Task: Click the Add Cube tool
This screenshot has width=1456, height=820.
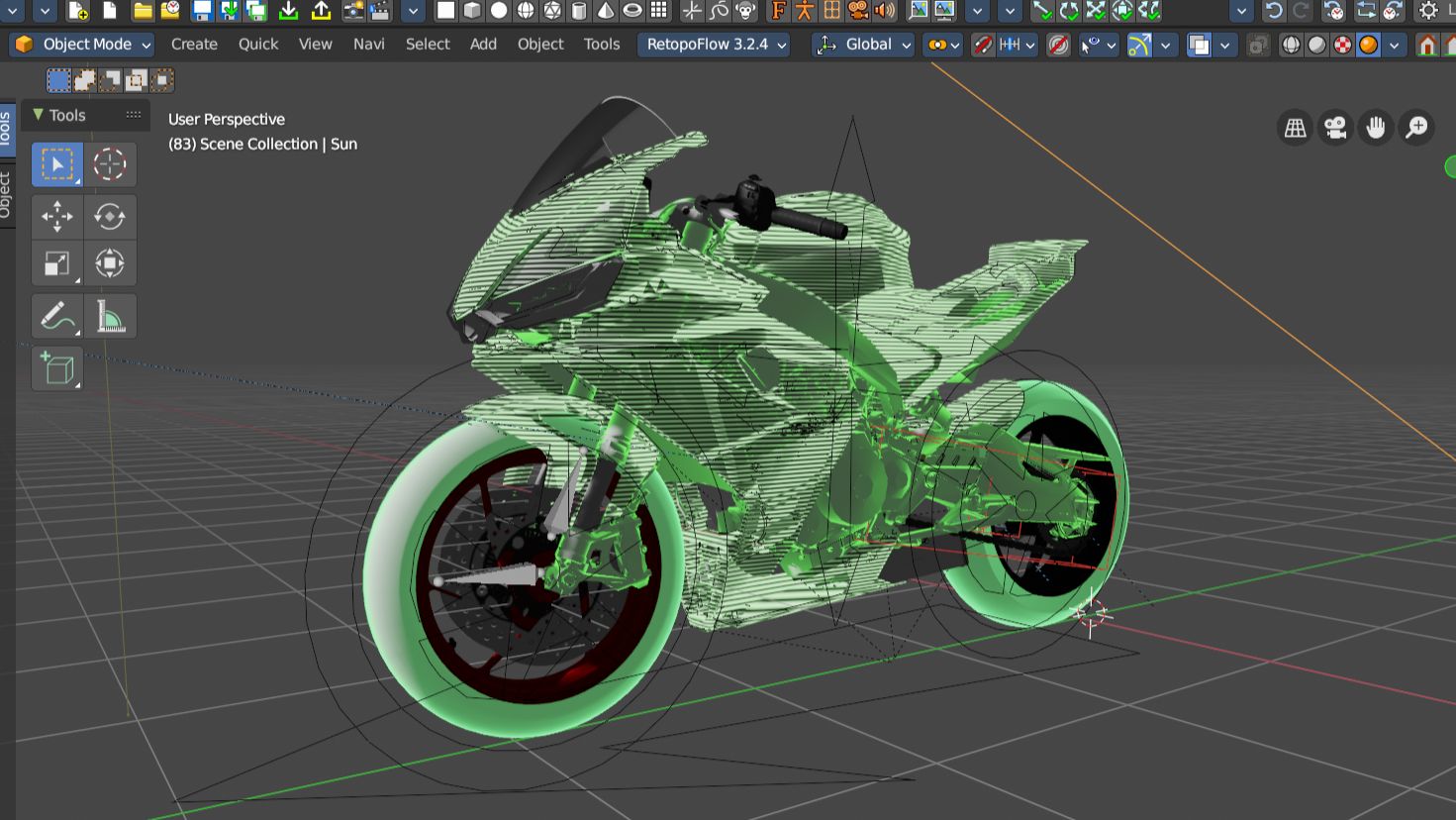Action: (x=56, y=368)
